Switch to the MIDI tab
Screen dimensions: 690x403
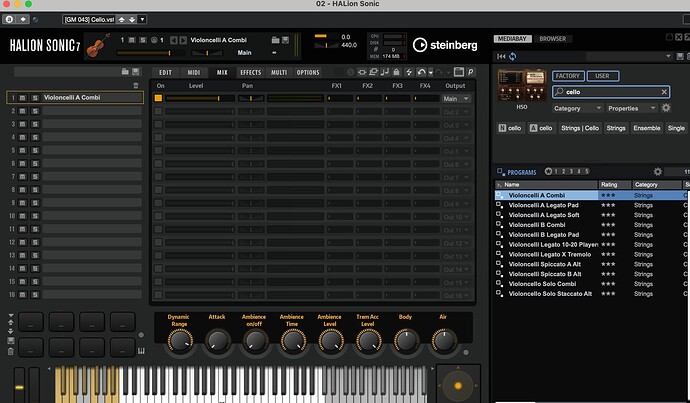(x=194, y=73)
